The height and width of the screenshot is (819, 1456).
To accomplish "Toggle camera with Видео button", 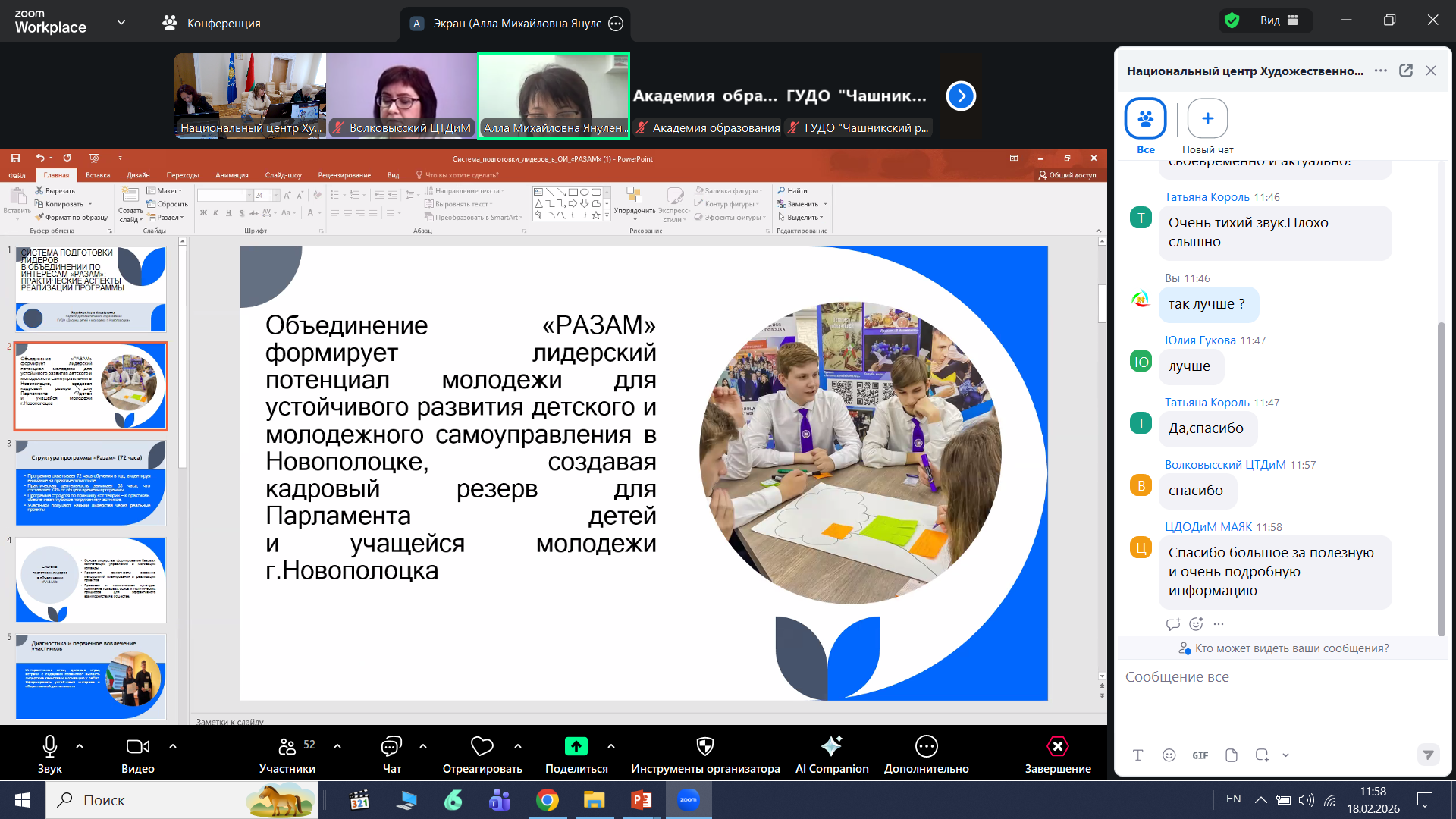I will (x=137, y=746).
